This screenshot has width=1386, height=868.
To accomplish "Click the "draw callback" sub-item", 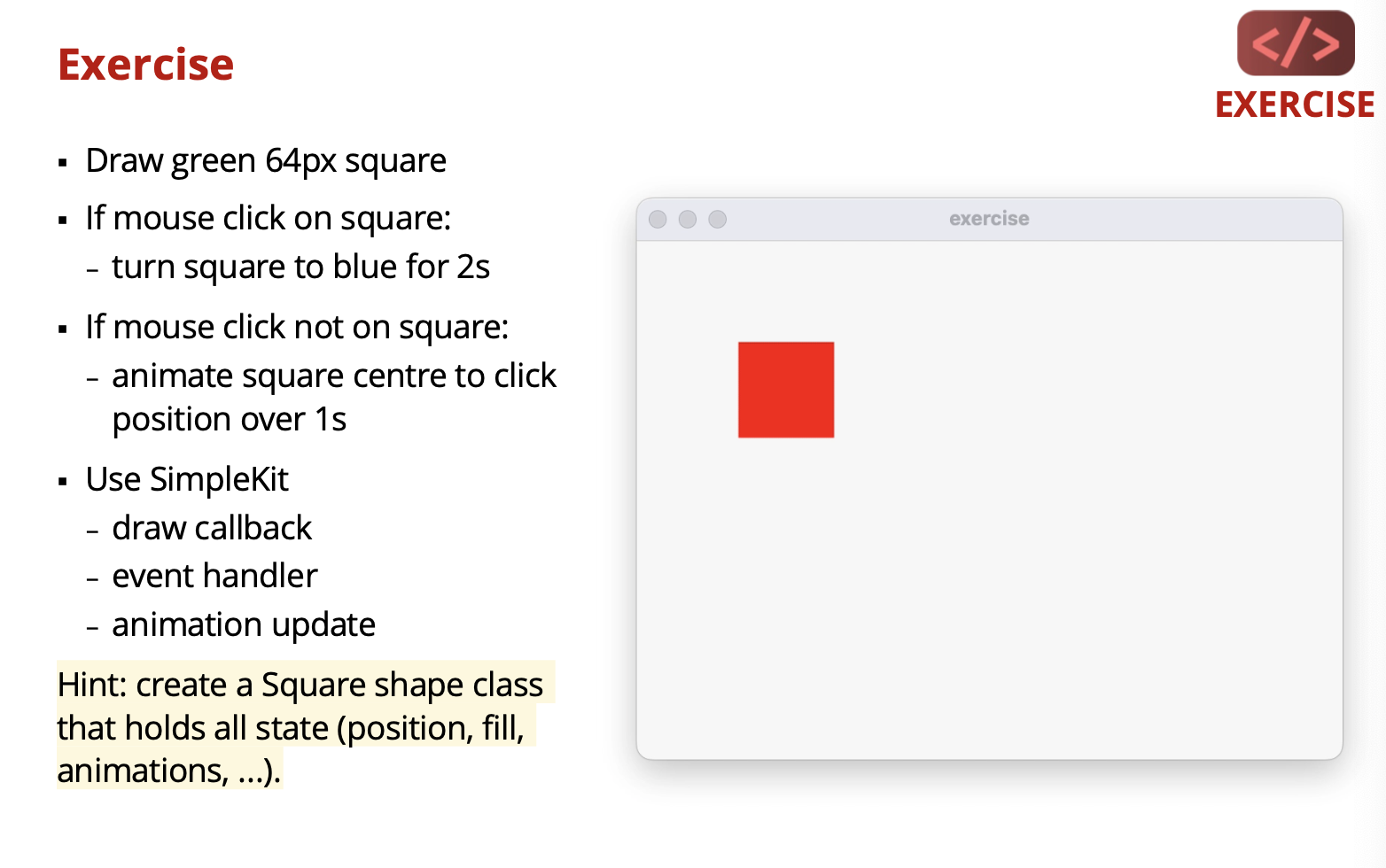I will pos(212,528).
